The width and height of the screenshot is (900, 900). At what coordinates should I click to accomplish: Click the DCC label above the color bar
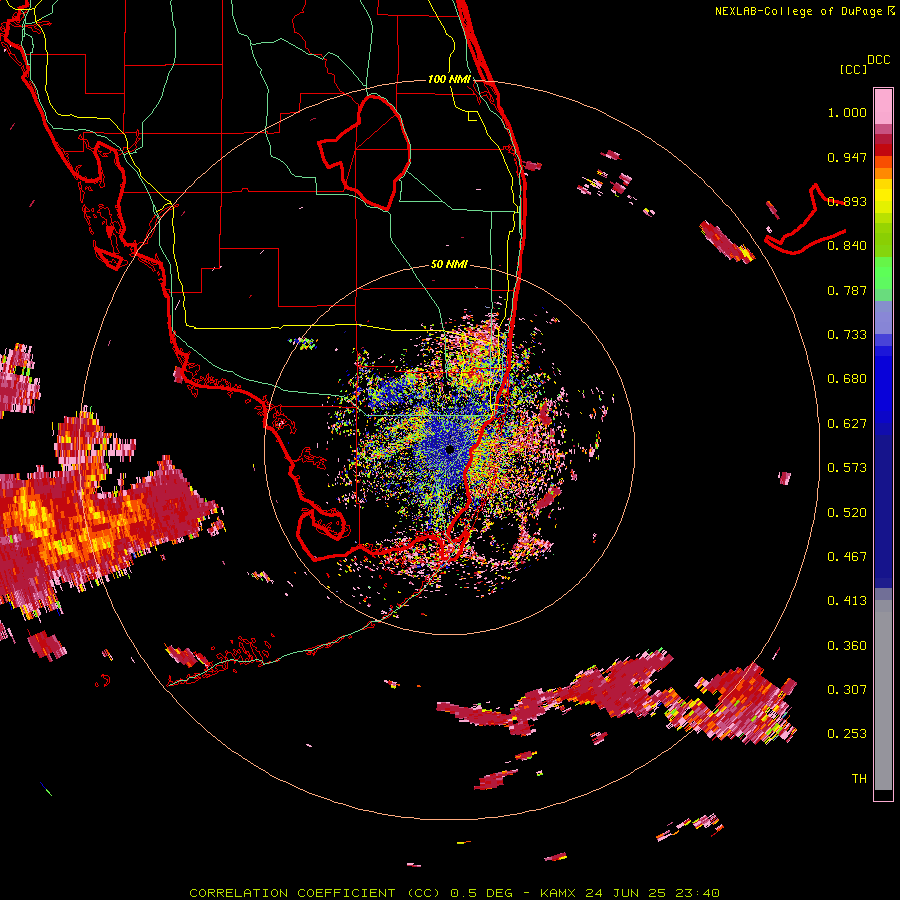(x=878, y=60)
